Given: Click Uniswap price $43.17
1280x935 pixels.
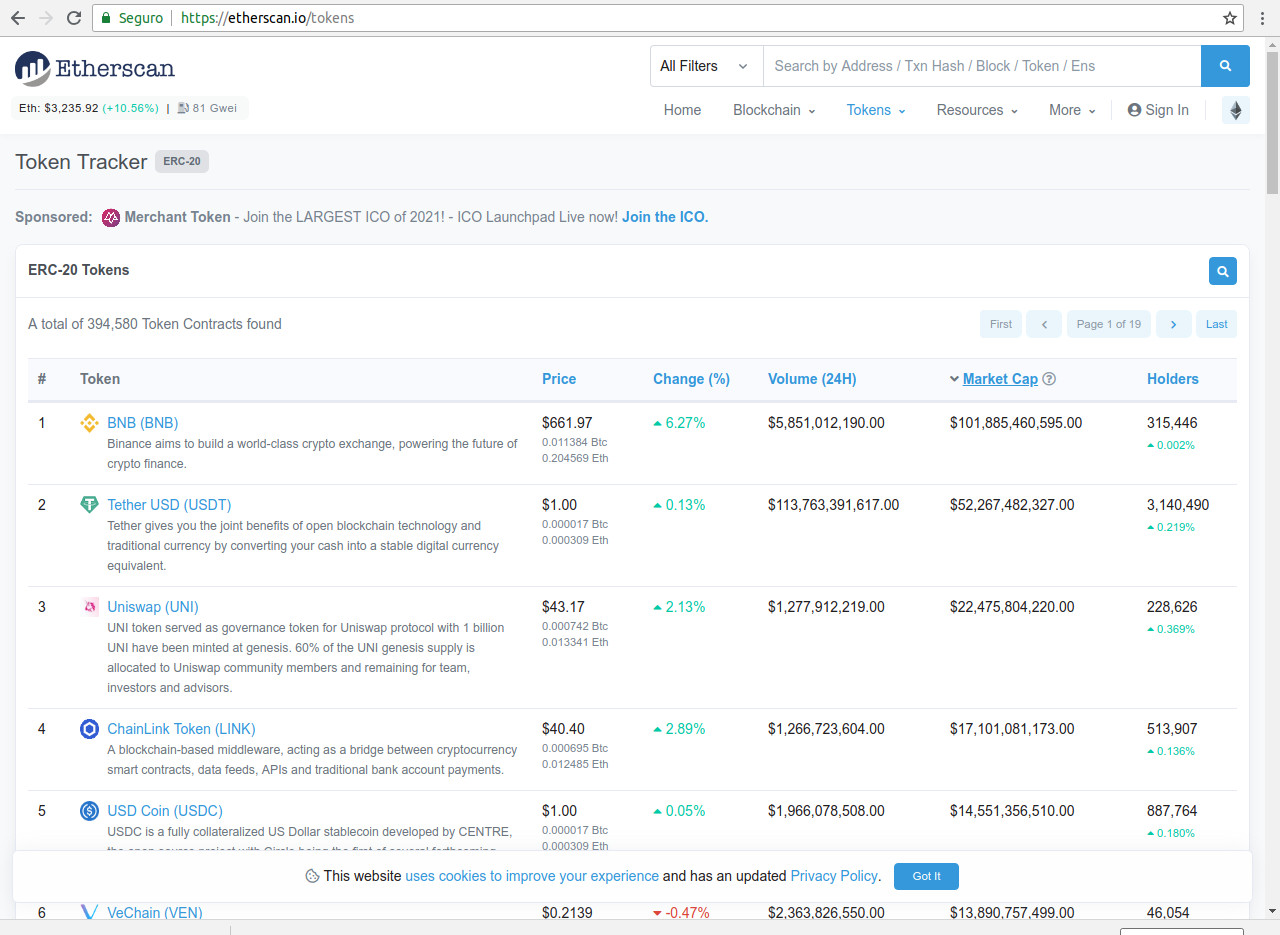Looking at the screenshot, I should click(564, 607).
